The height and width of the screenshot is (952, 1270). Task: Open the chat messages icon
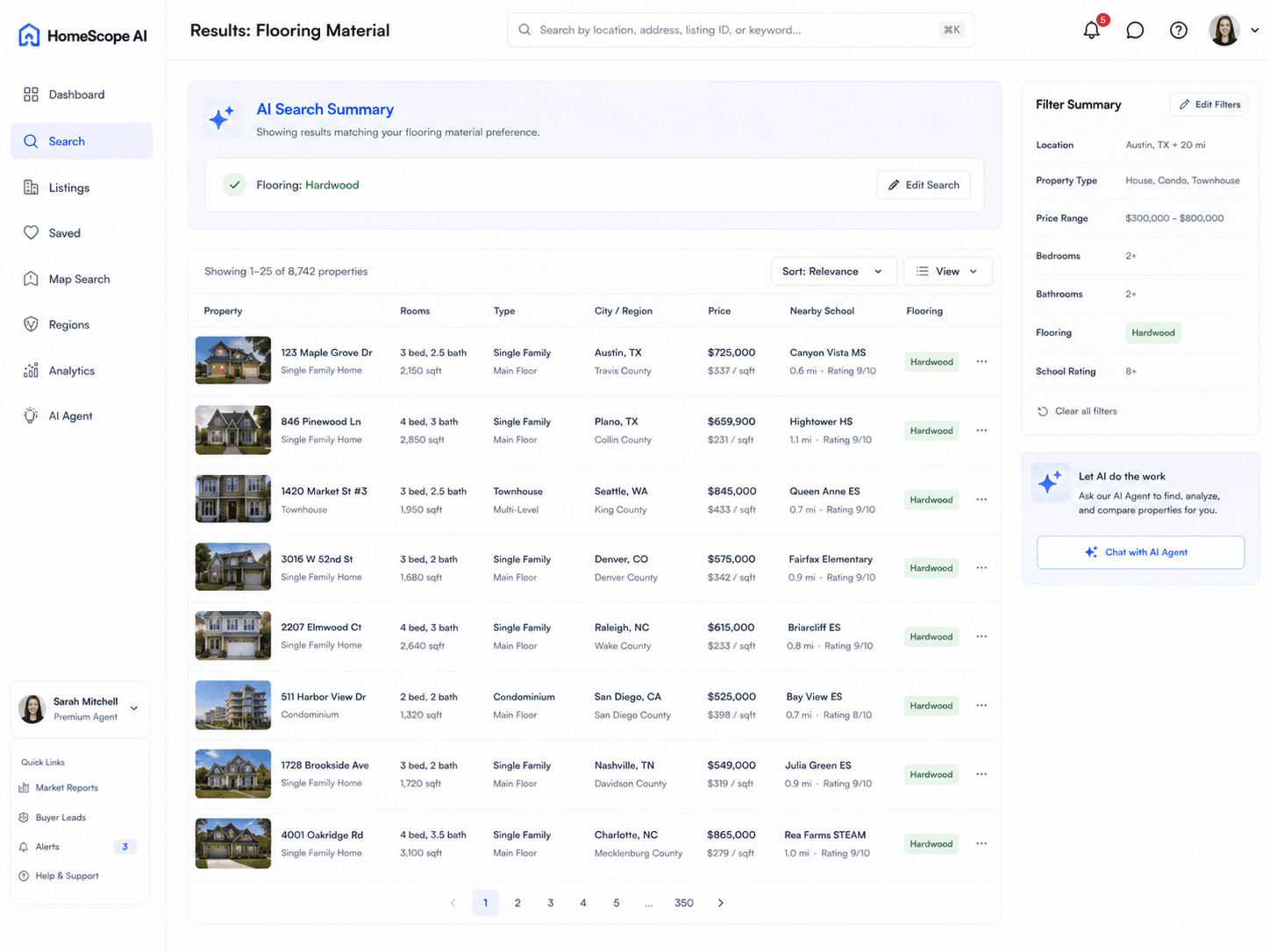1135,31
